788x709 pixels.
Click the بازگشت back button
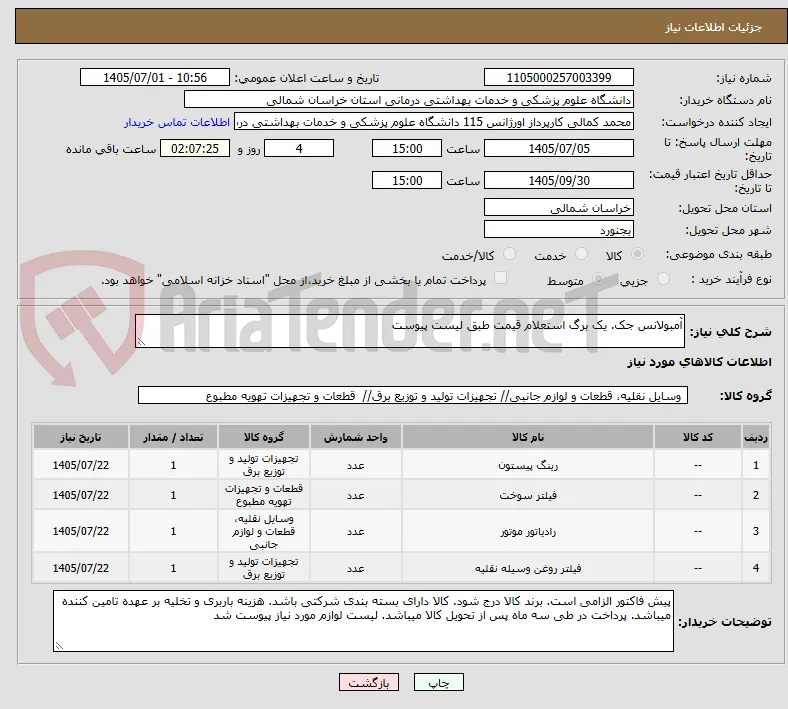369,682
